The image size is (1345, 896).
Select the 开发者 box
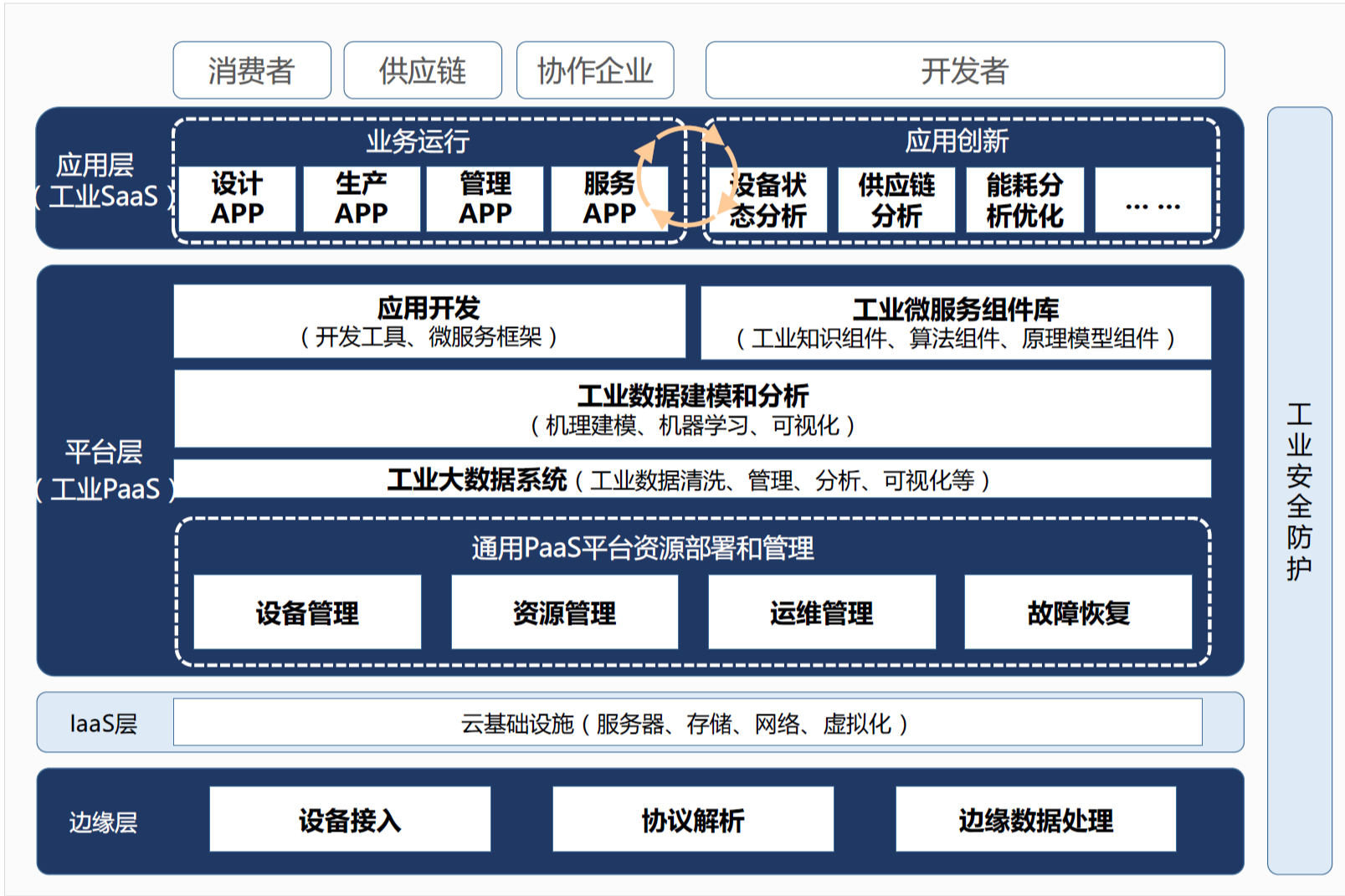point(965,70)
